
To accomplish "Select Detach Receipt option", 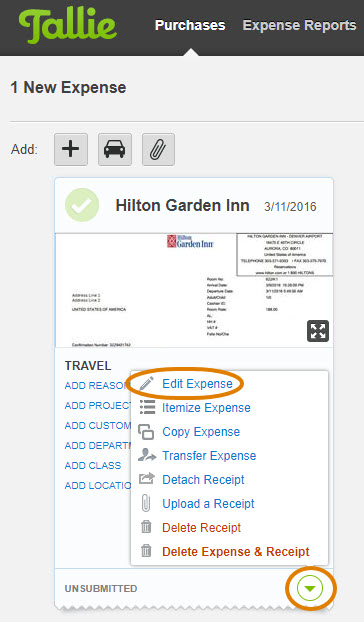I will pyautogui.click(x=203, y=480).
